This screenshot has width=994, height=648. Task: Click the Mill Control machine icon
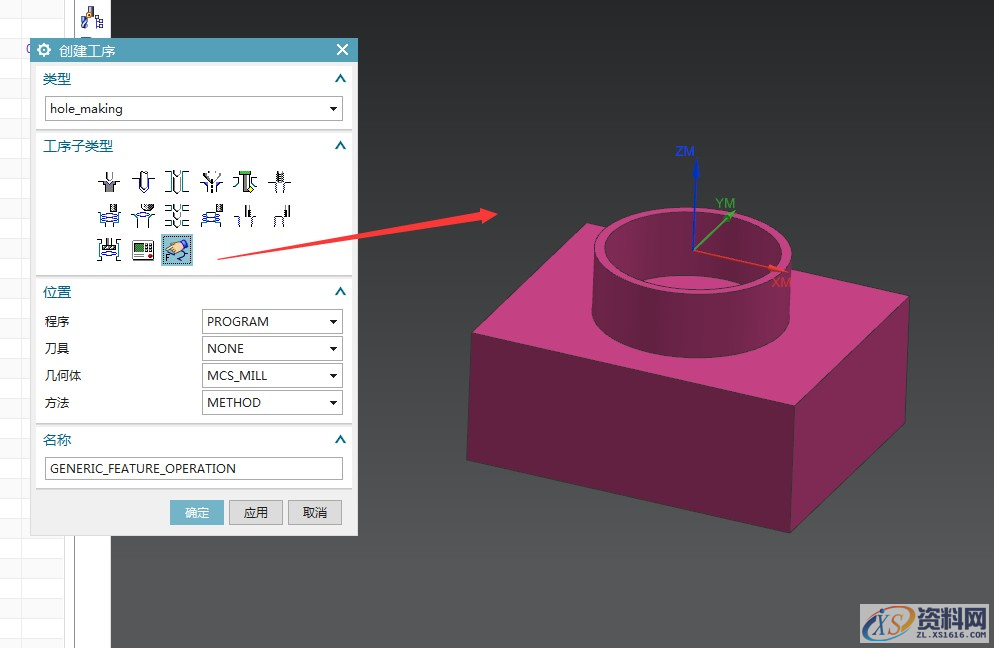coord(143,249)
